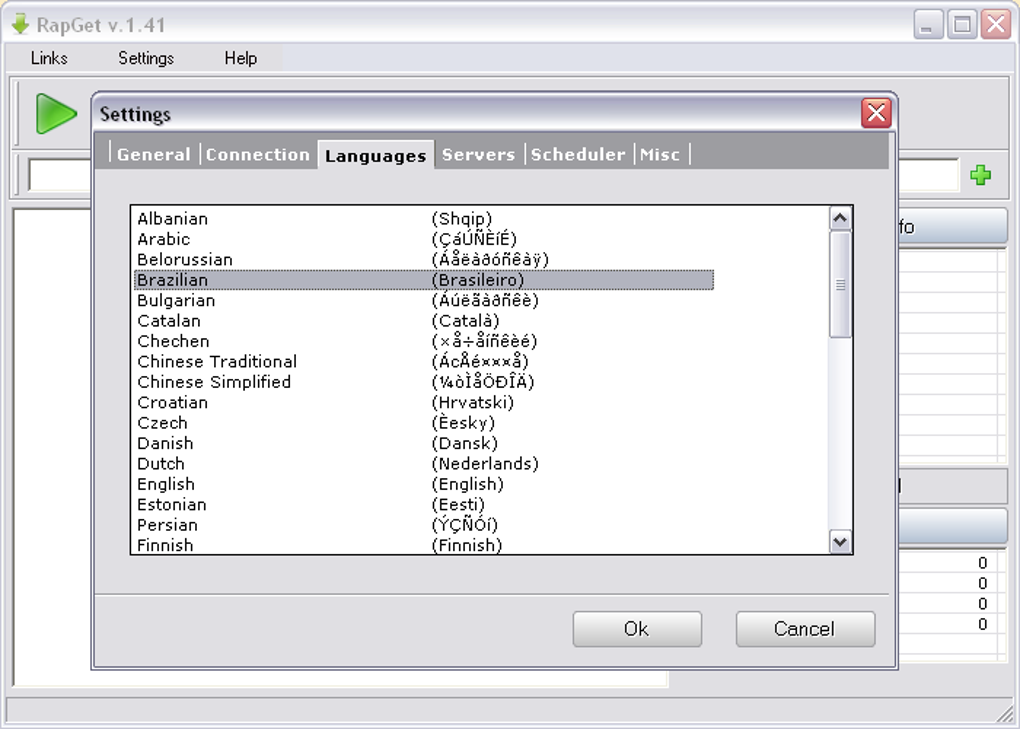Minimize the RapGet window

pyautogui.click(x=928, y=25)
